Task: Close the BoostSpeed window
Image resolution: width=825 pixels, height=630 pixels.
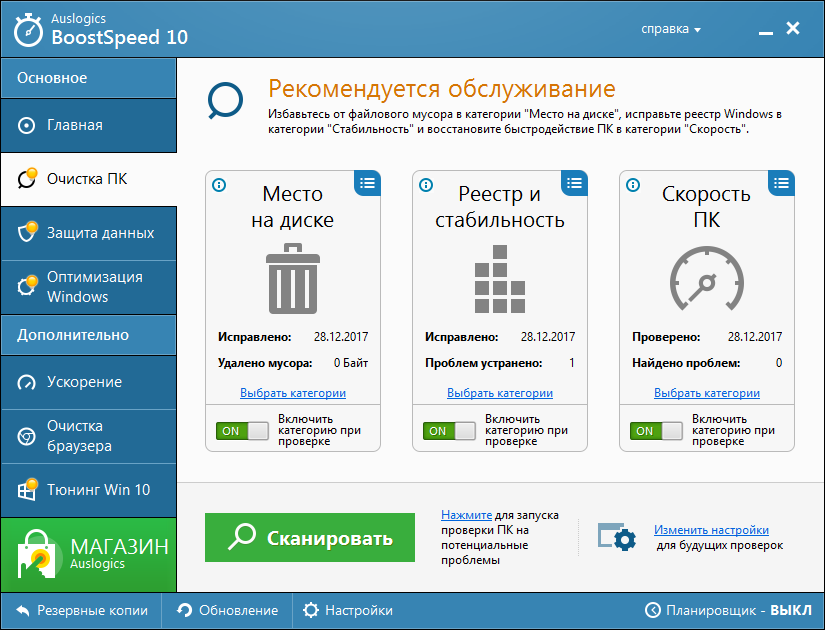Action: coord(793,28)
